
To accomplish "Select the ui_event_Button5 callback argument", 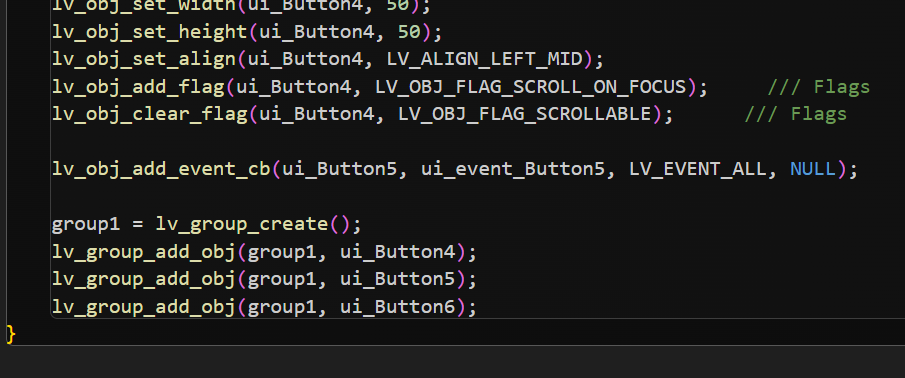I will (x=513, y=169).
